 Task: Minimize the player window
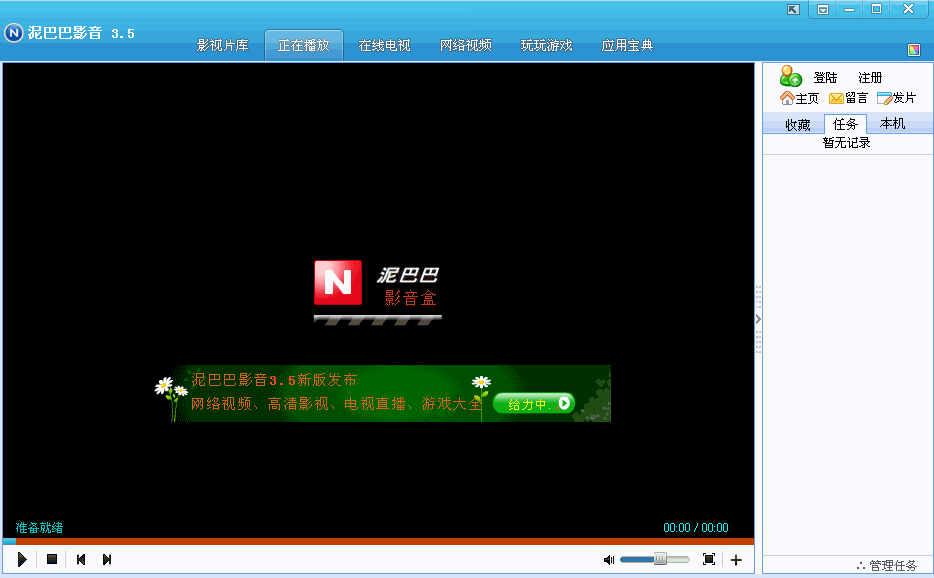(x=849, y=10)
